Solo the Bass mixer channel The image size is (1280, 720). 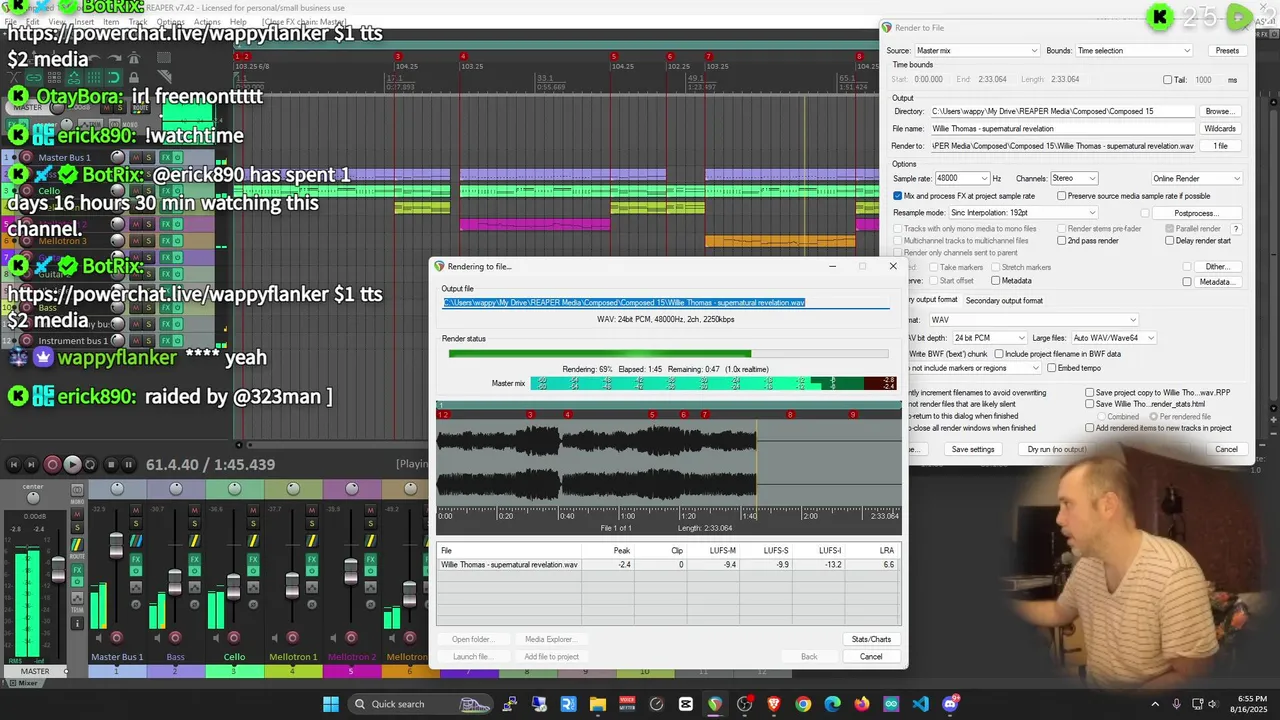195,524
